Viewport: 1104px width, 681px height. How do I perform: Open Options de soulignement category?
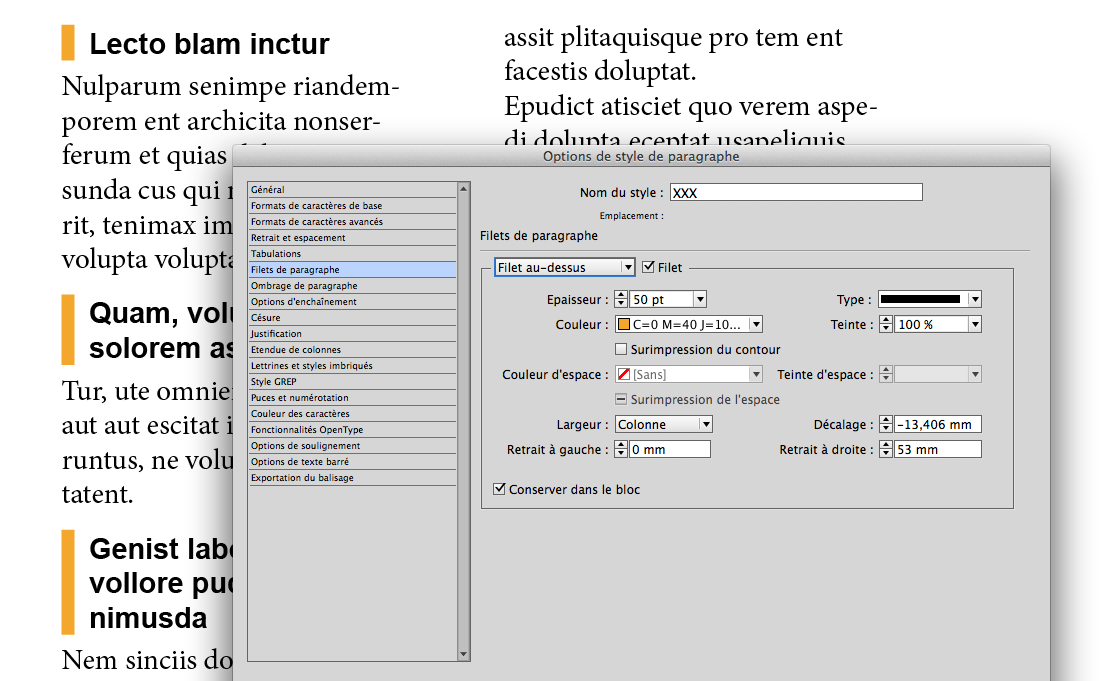point(352,446)
